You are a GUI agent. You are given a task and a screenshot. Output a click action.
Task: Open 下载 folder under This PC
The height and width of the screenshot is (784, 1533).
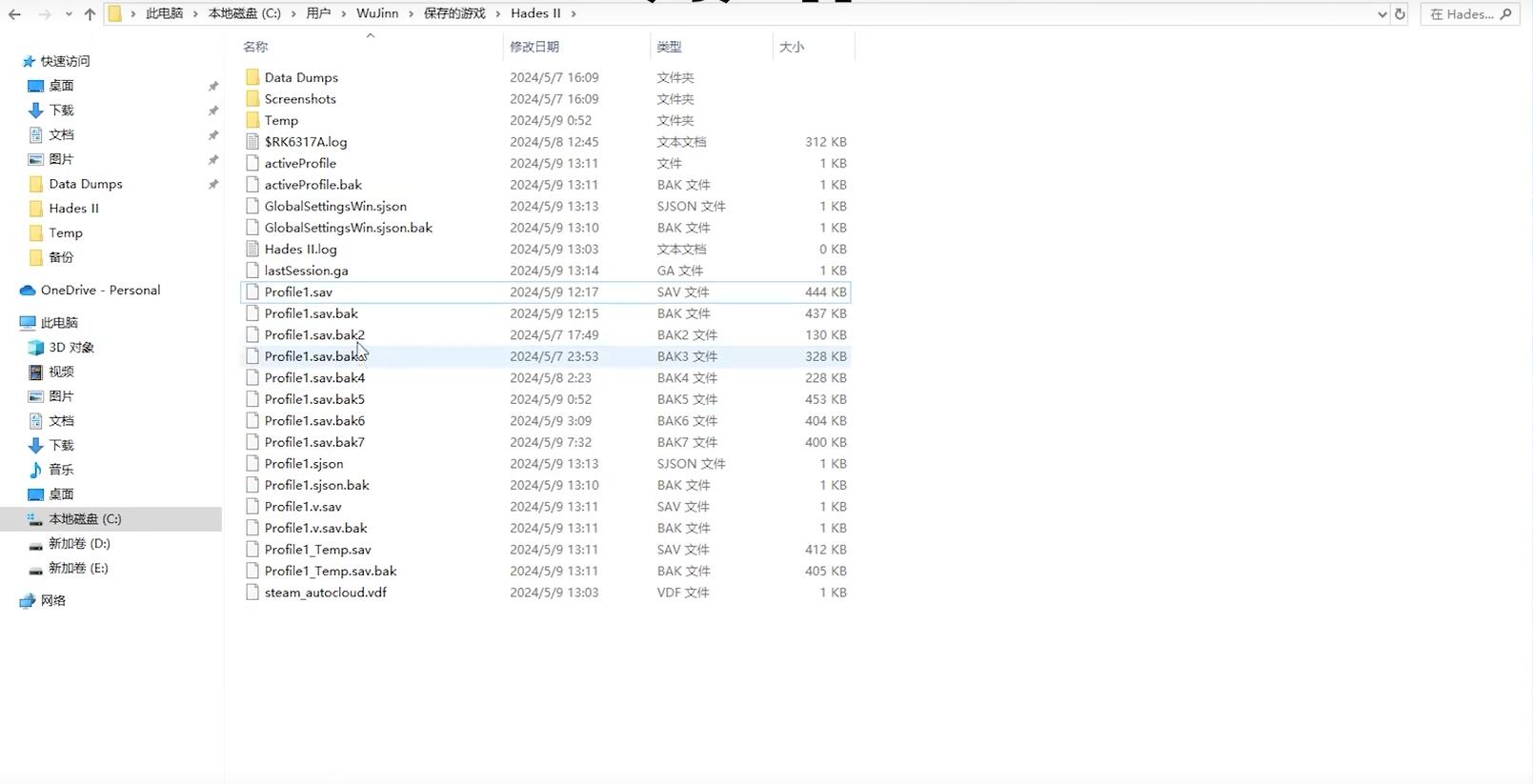click(61, 445)
